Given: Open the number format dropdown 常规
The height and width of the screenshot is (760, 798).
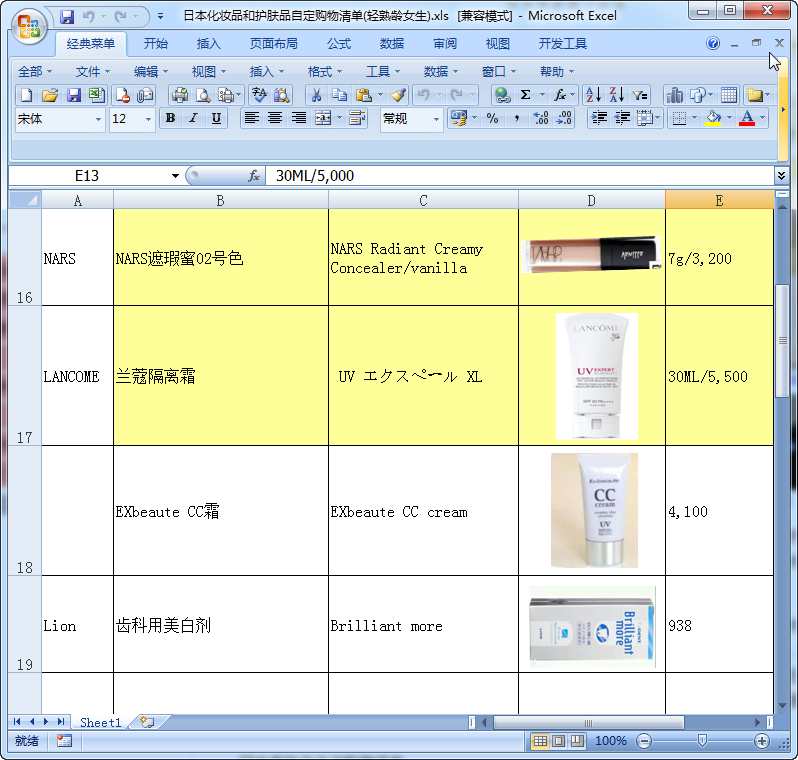Looking at the screenshot, I should coord(436,119).
